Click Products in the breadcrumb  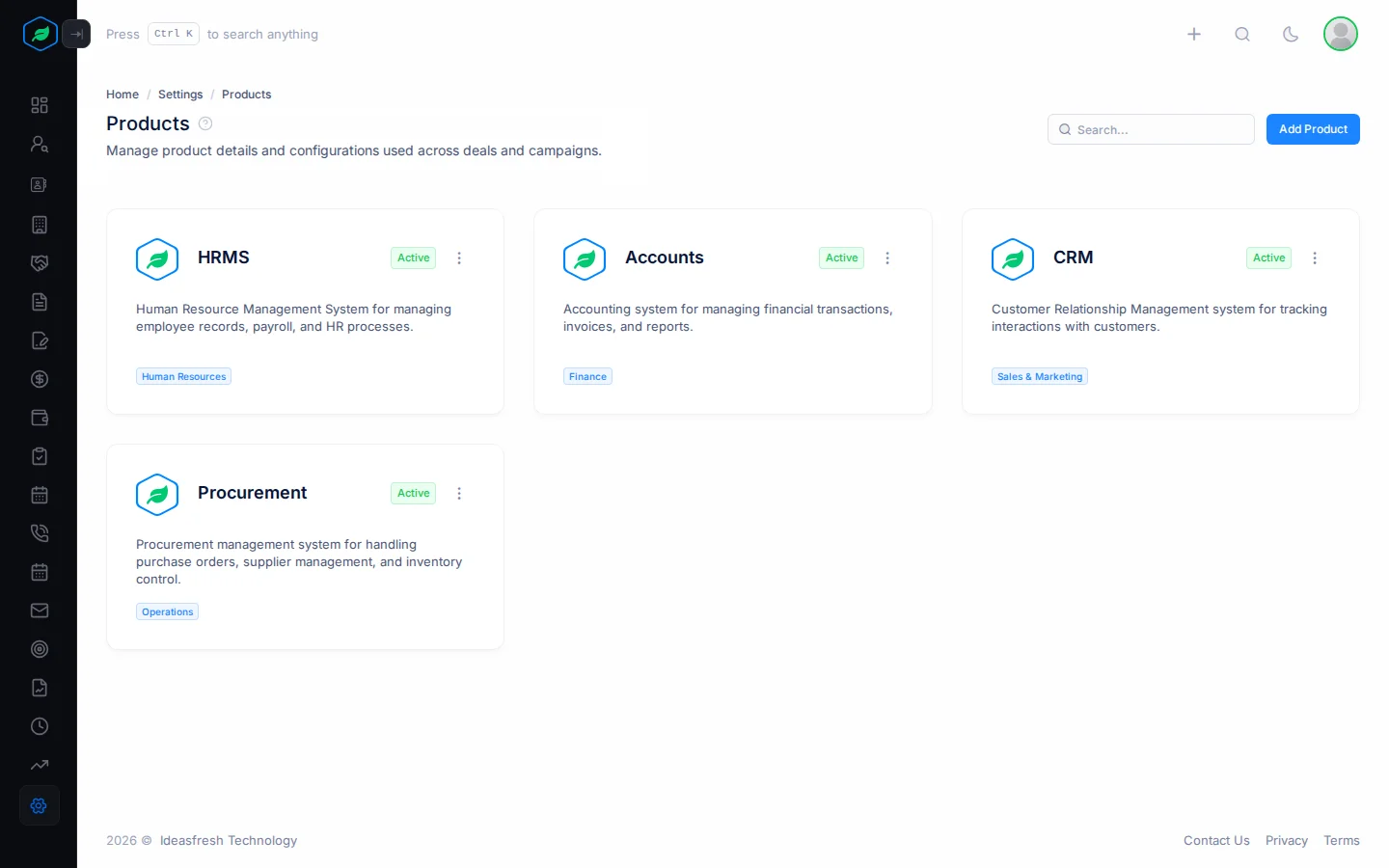pyautogui.click(x=246, y=95)
